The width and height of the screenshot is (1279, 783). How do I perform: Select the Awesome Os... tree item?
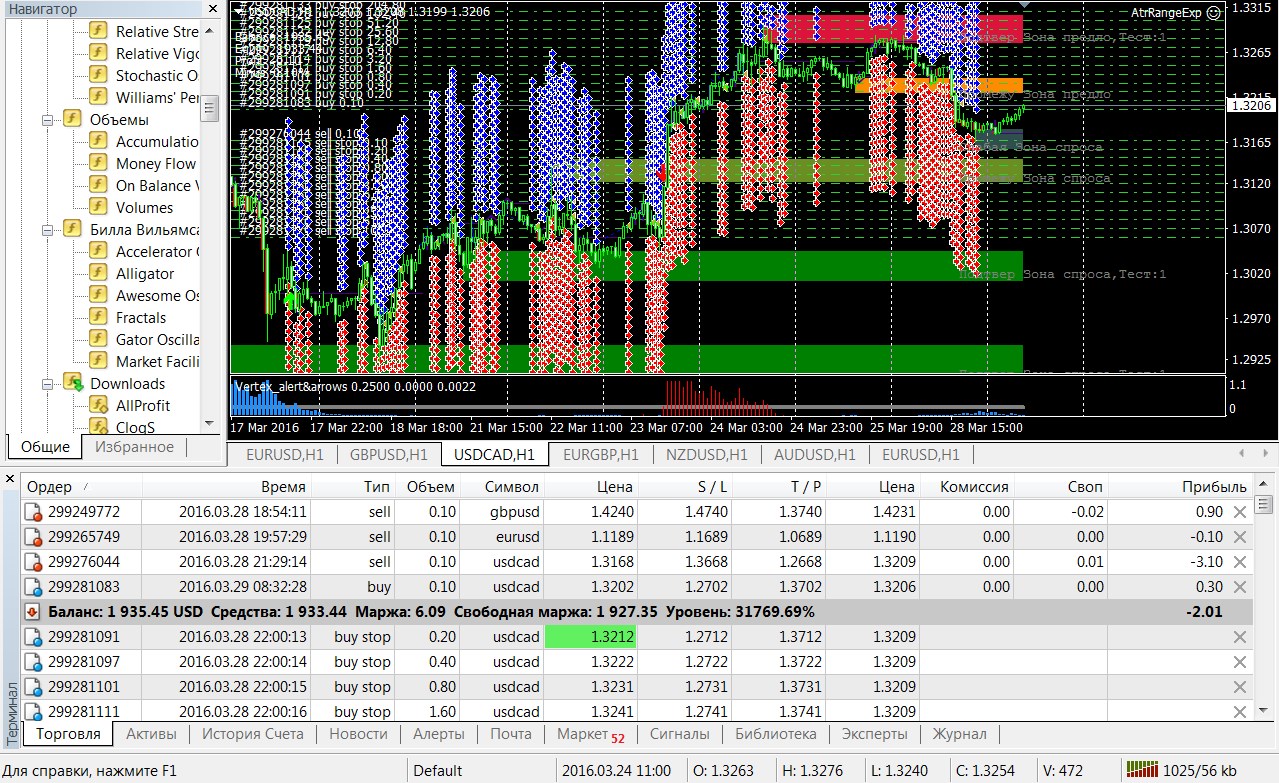point(157,295)
